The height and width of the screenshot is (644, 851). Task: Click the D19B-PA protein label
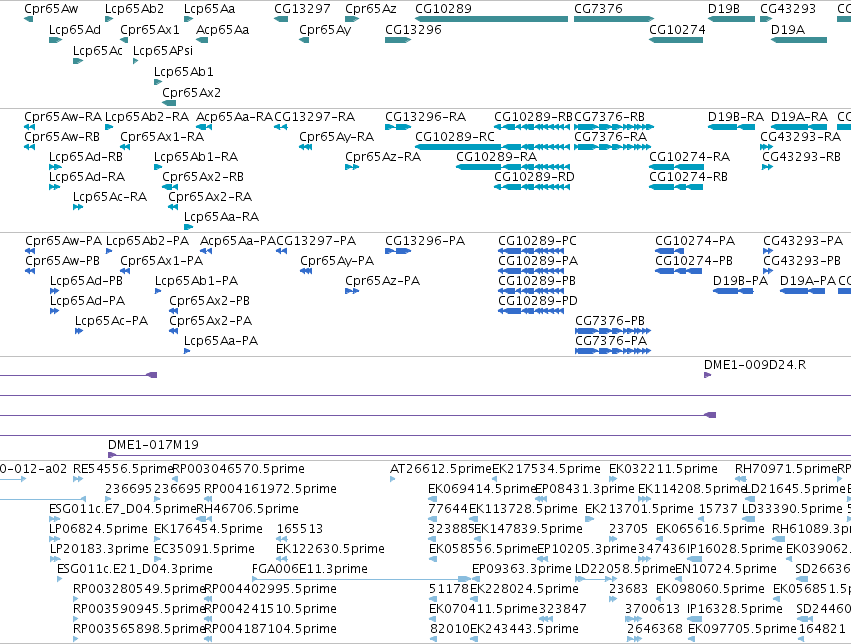(740, 281)
